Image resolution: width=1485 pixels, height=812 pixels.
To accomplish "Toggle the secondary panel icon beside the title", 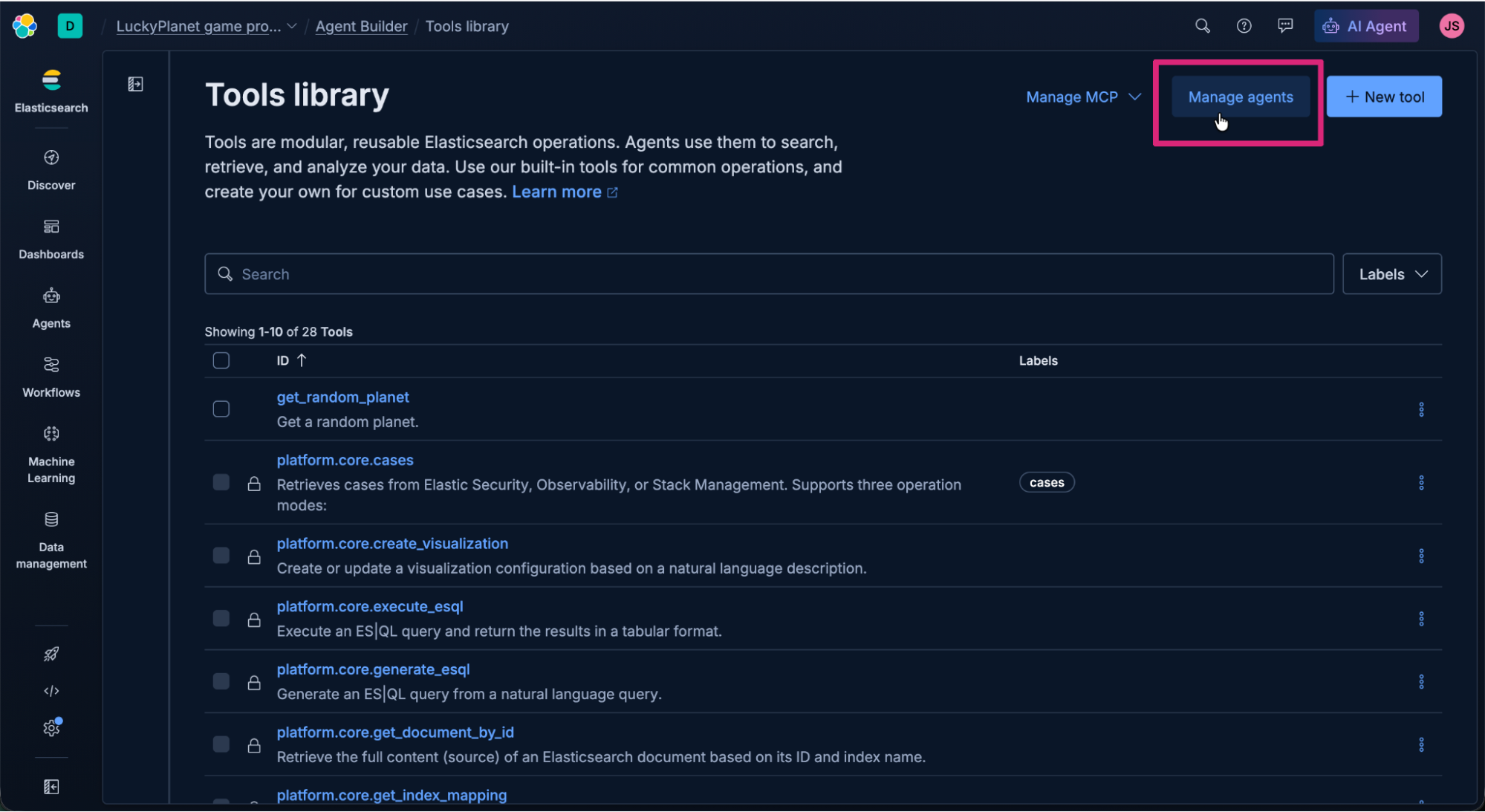I will (135, 84).
